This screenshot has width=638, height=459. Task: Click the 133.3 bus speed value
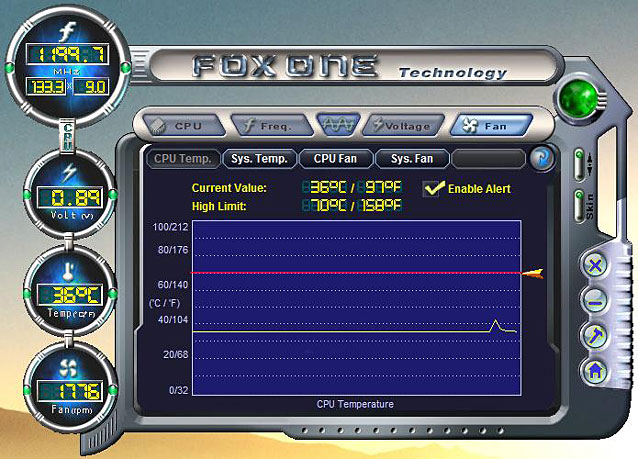[46, 87]
